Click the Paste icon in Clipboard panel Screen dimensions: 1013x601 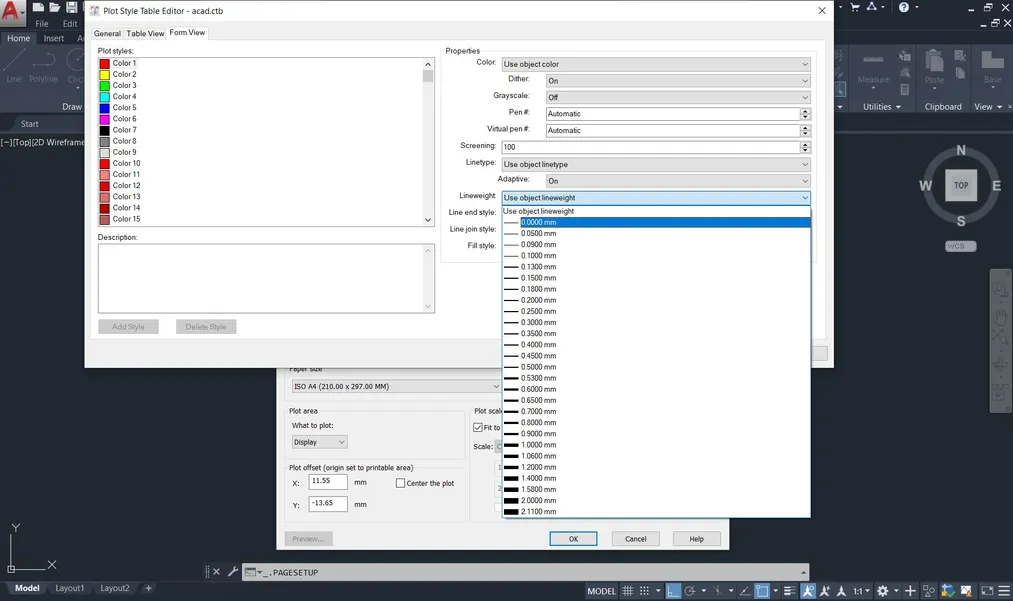point(934,67)
